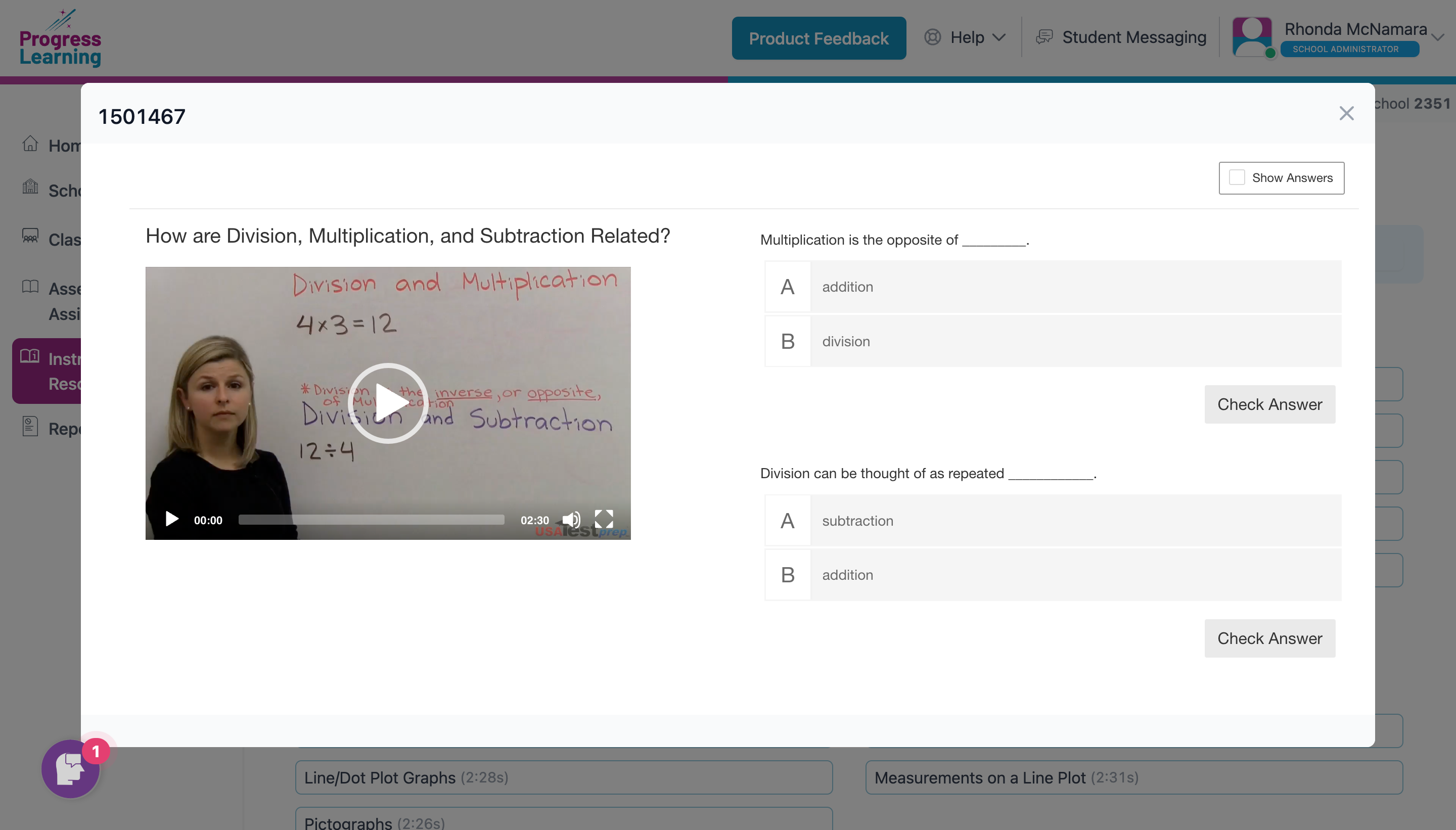Play the video with the large center button
1456x830 pixels.
[388, 403]
